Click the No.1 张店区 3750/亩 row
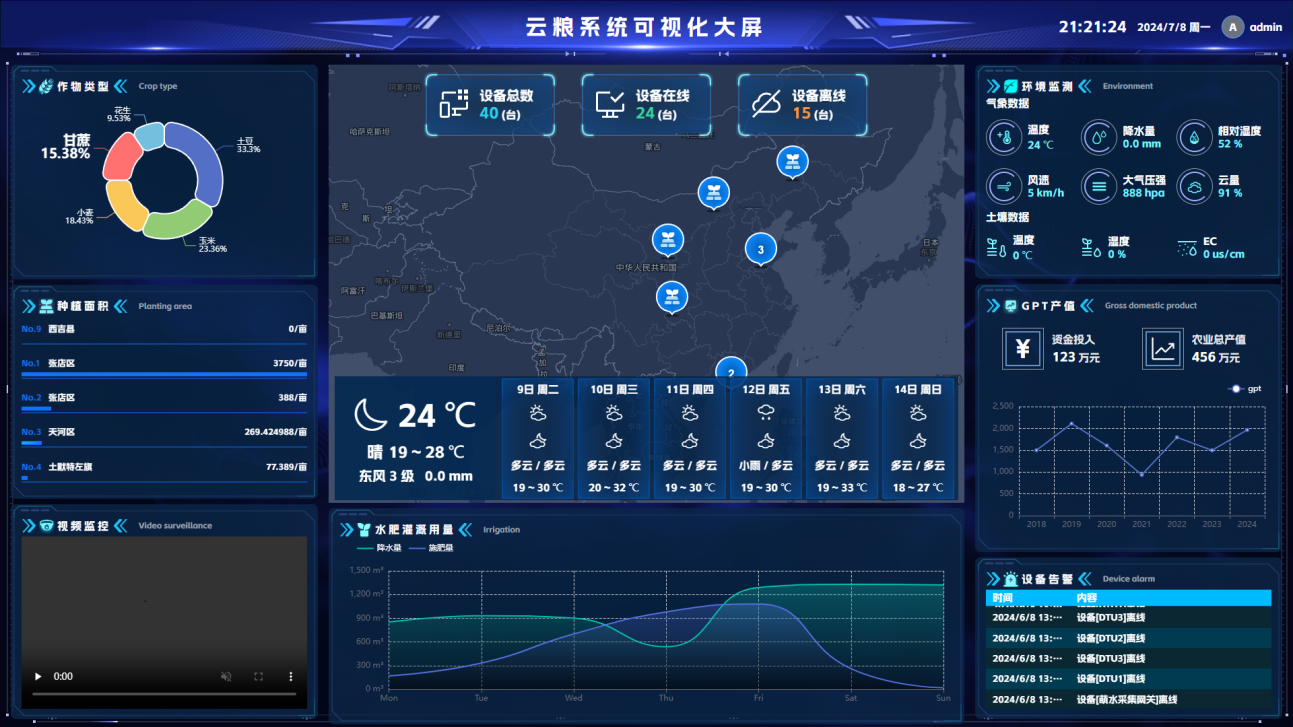This screenshot has height=727, width=1293. (x=164, y=367)
